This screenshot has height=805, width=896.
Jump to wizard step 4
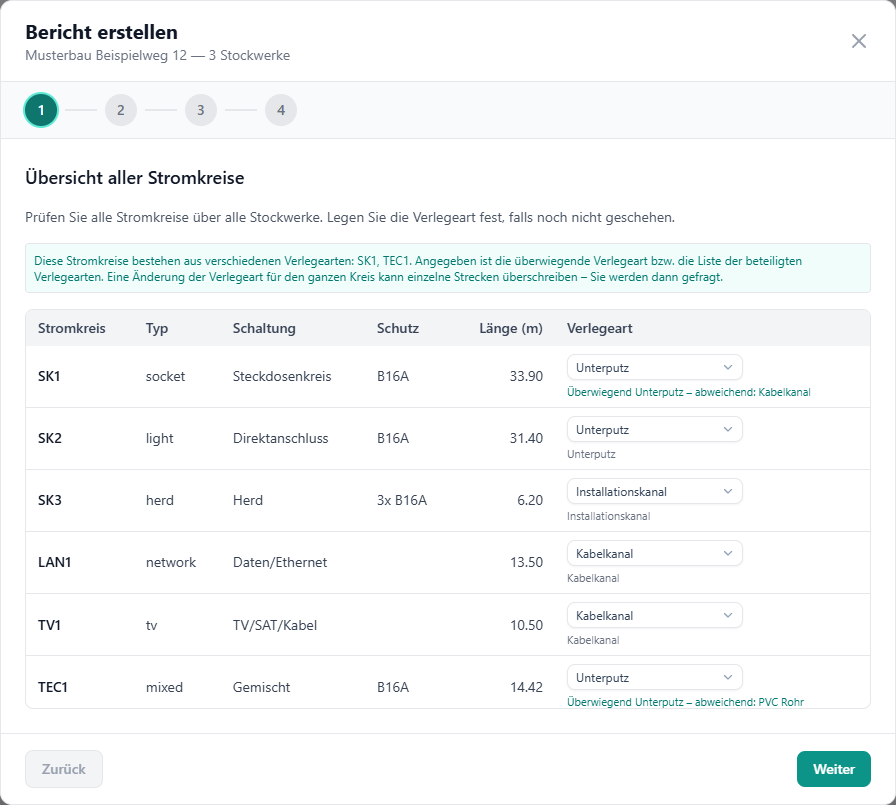(x=281, y=110)
